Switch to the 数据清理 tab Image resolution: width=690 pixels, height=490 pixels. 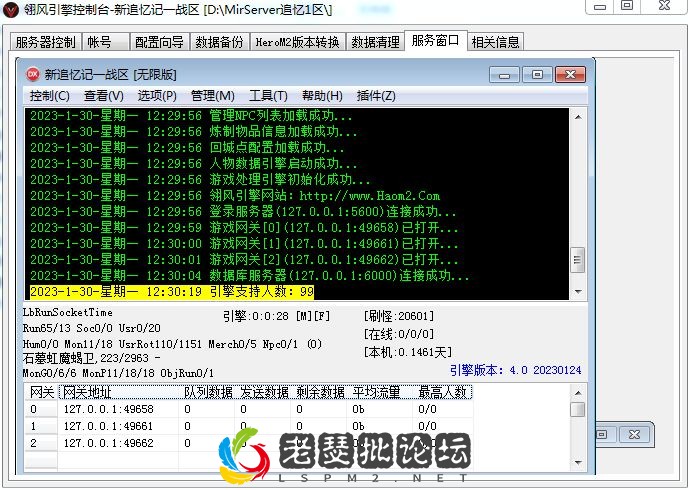pyautogui.click(x=375, y=42)
